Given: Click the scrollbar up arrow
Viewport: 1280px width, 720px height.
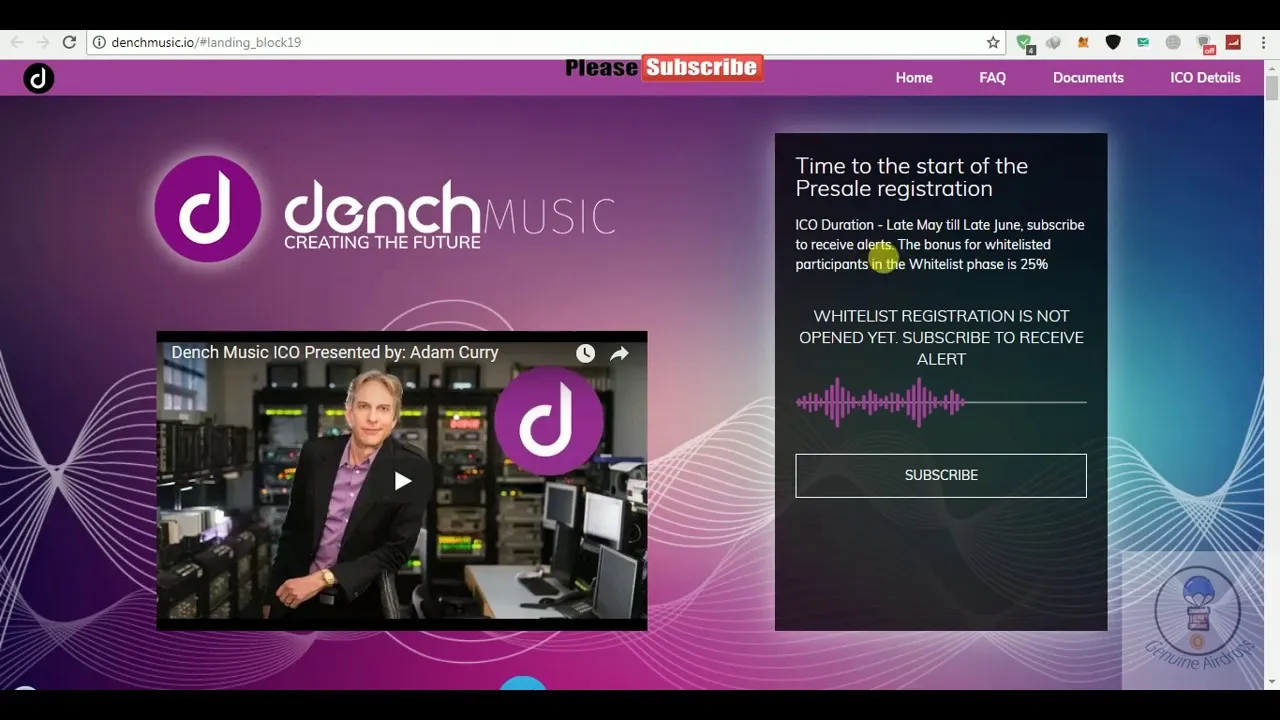Looking at the screenshot, I should tap(1271, 68).
